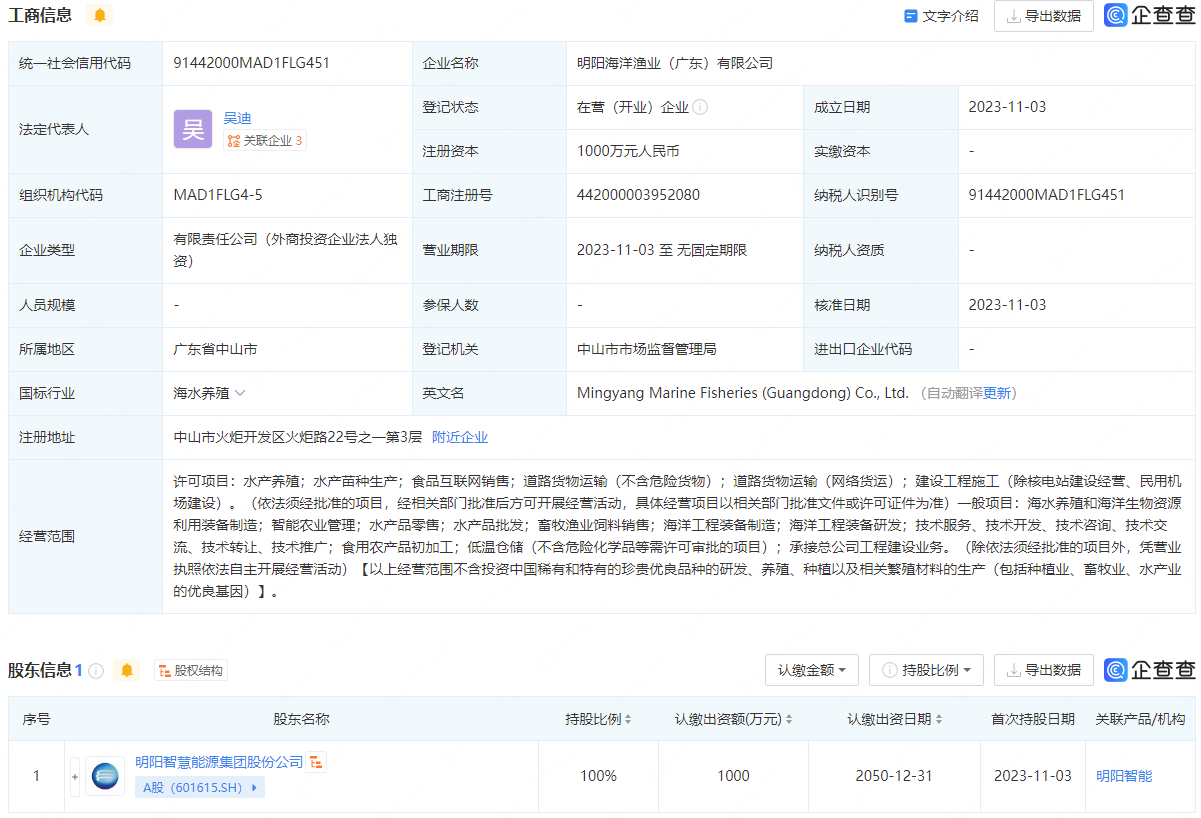Viewport: 1201px width, 818px height.
Task: Click the 导出数据 button in shareholder section
Action: click(1044, 670)
